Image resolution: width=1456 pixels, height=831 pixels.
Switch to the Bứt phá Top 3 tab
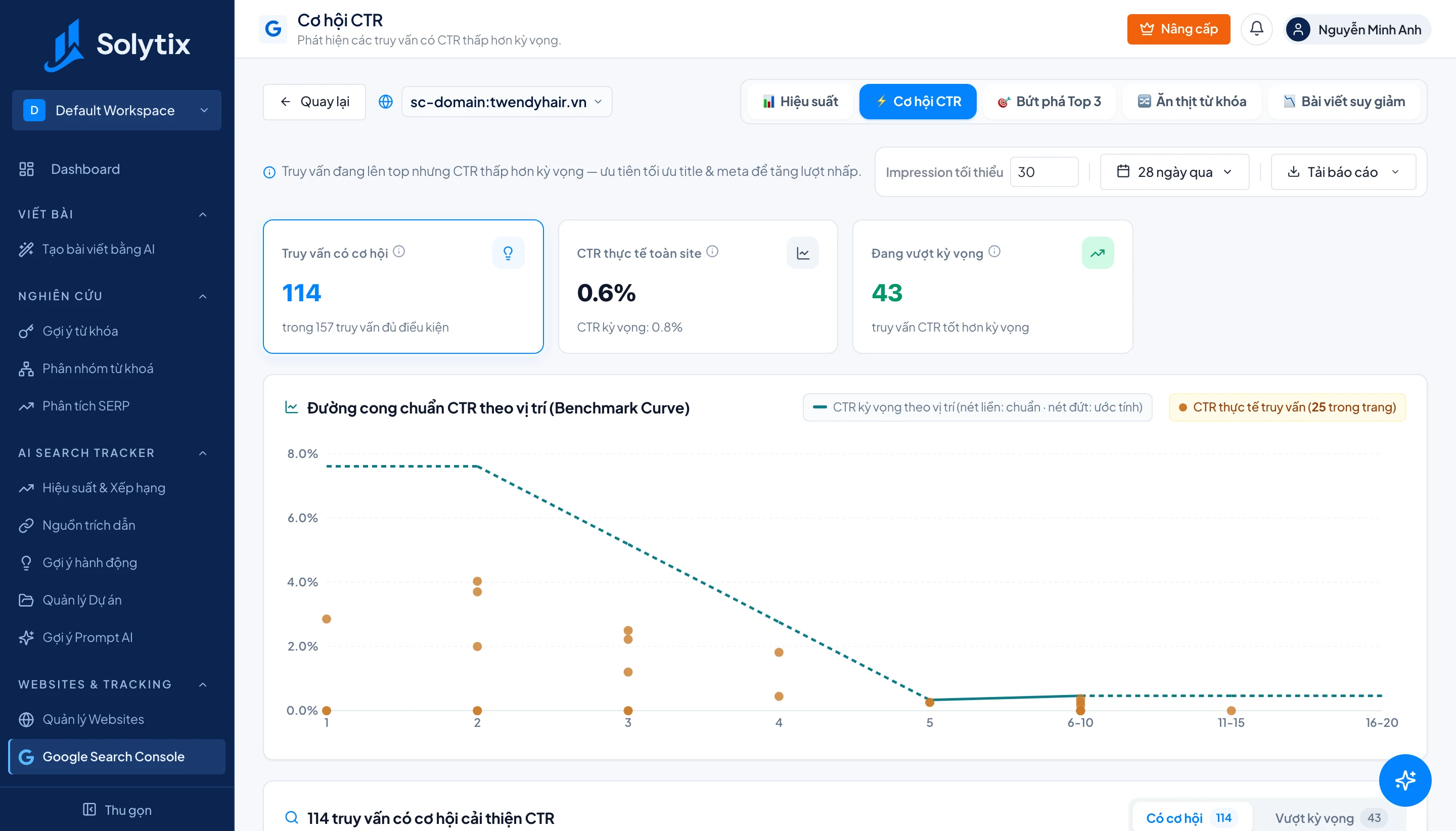coord(1049,102)
